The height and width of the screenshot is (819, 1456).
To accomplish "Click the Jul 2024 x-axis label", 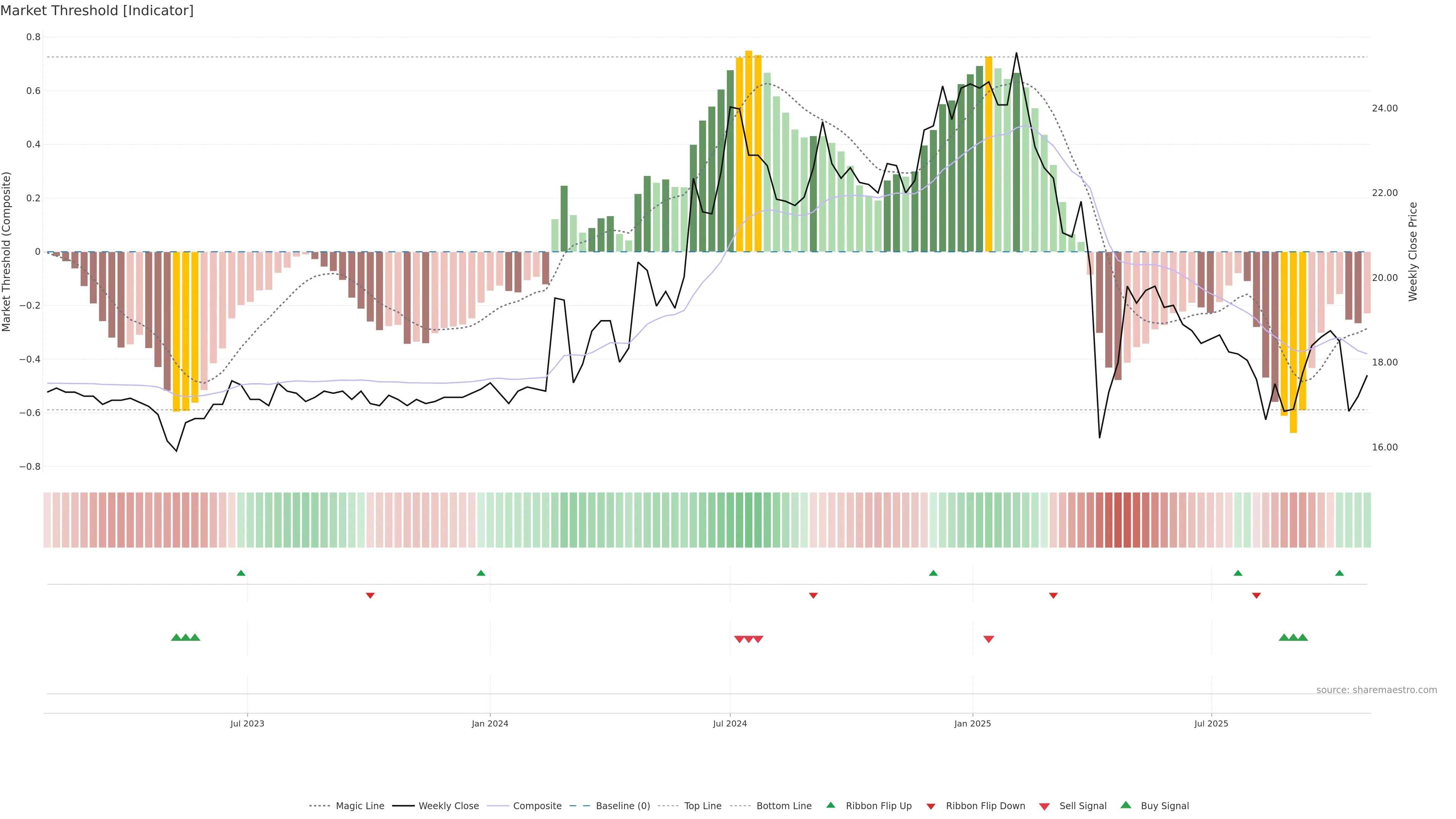I will pyautogui.click(x=730, y=723).
